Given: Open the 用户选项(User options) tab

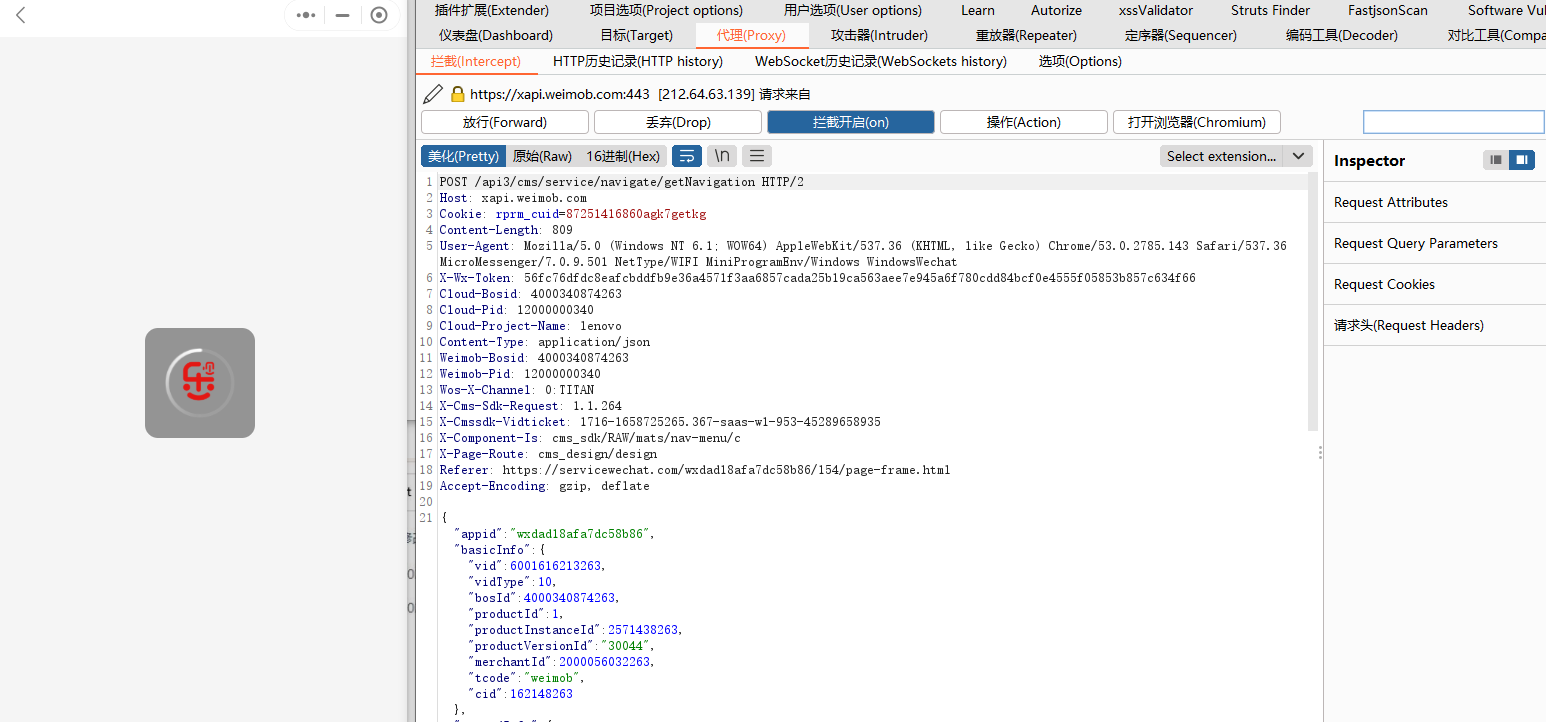Looking at the screenshot, I should point(853,10).
